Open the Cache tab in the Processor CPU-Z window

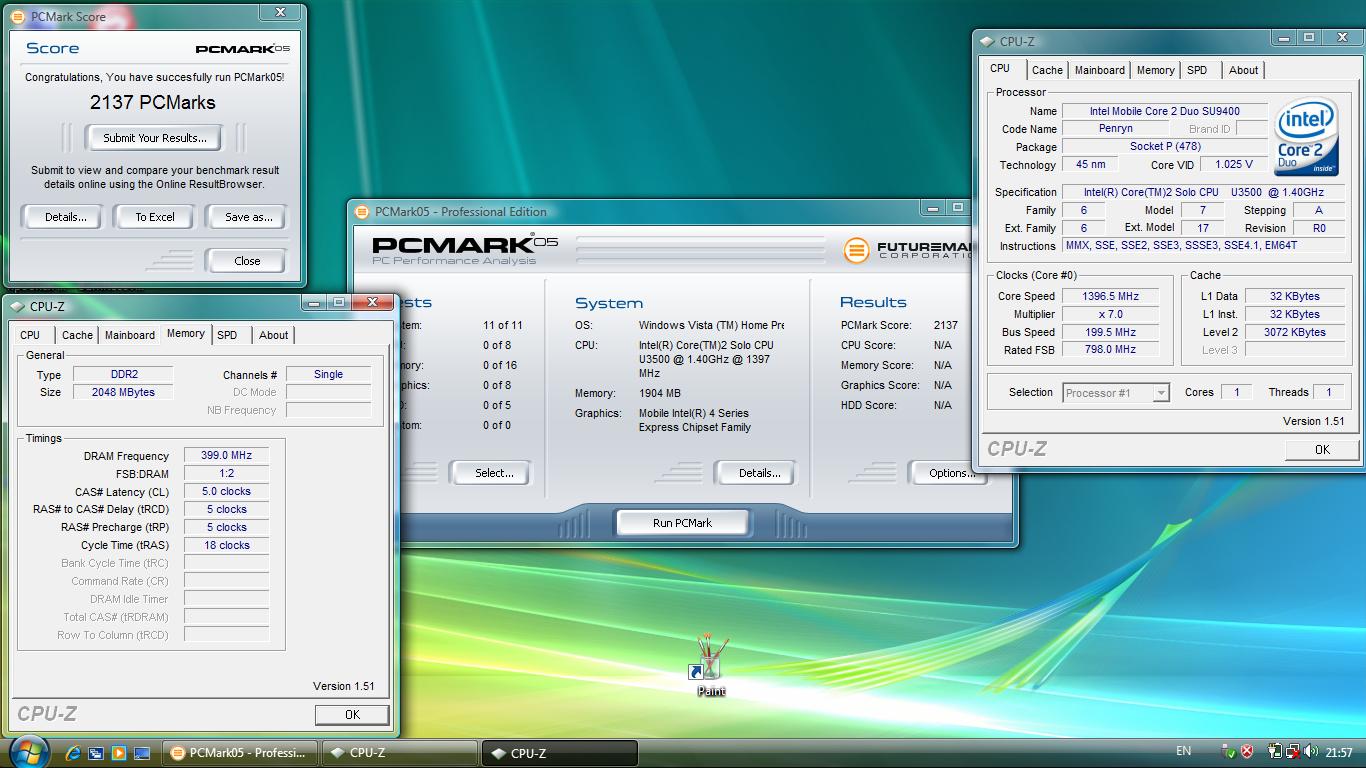(1047, 70)
